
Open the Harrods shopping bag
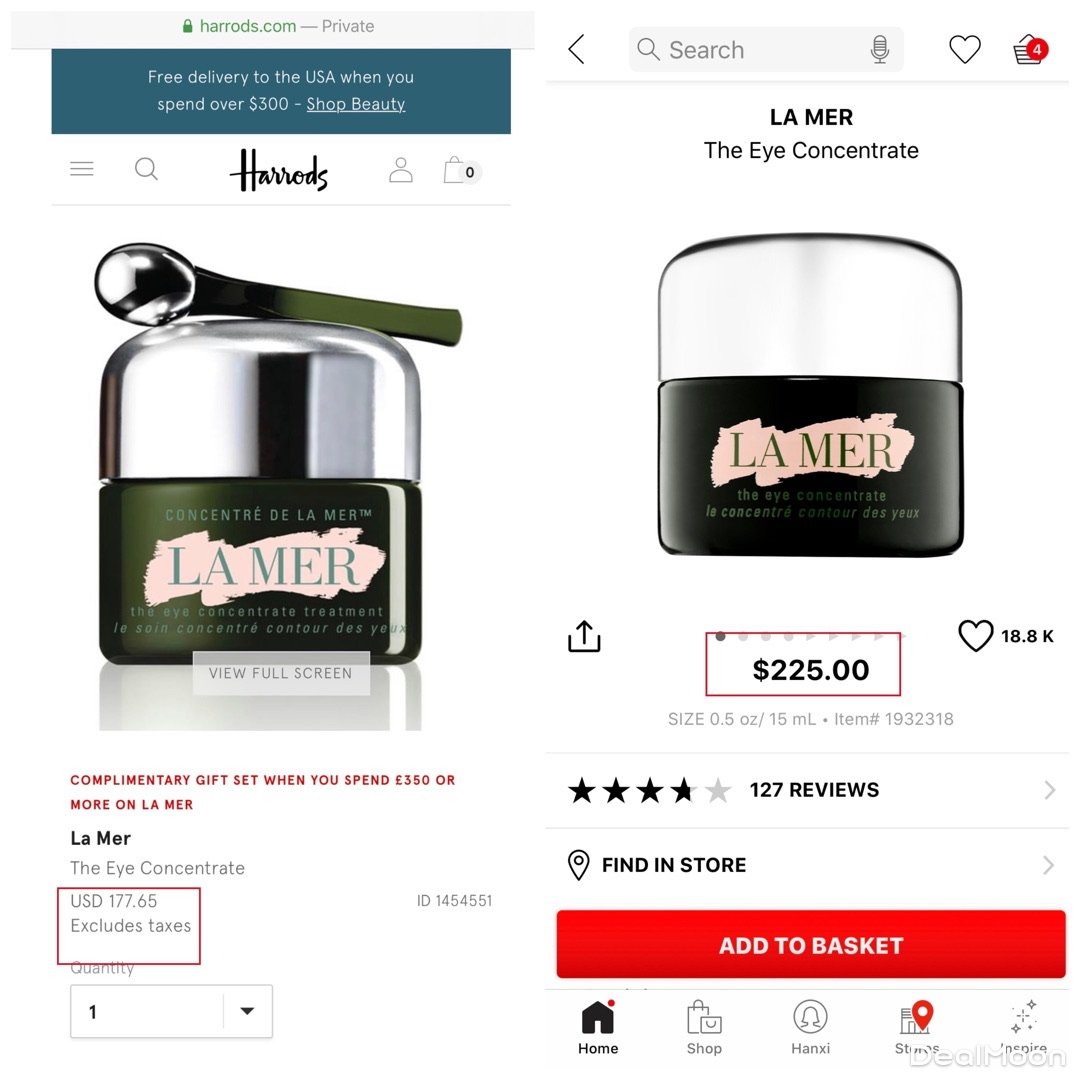(461, 170)
